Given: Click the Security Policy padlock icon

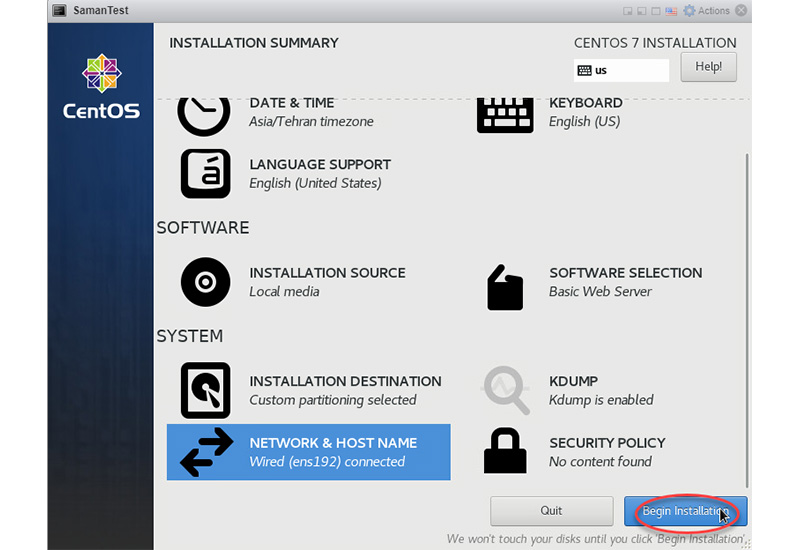Looking at the screenshot, I should 505,451.
